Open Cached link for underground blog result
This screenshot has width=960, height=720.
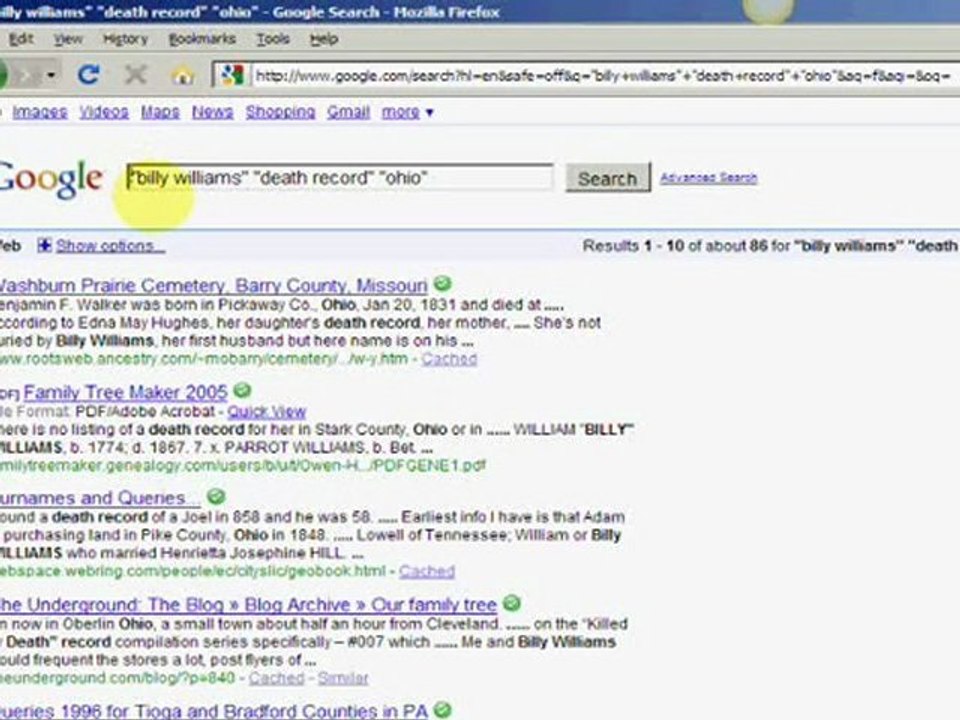(277, 678)
